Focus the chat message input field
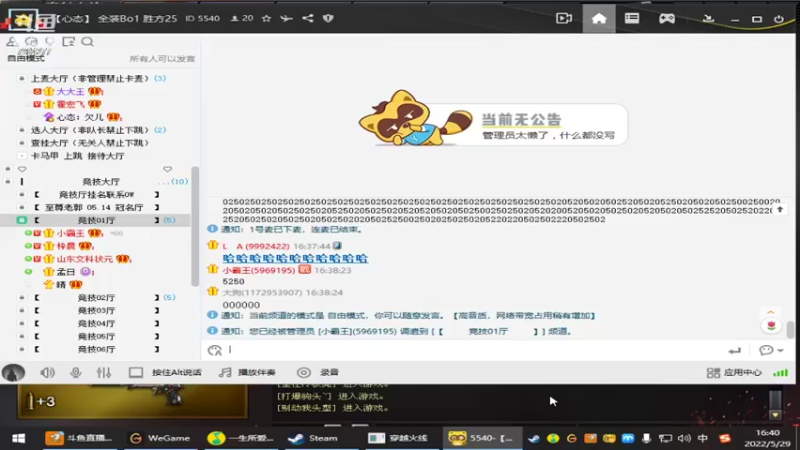 tap(474, 350)
